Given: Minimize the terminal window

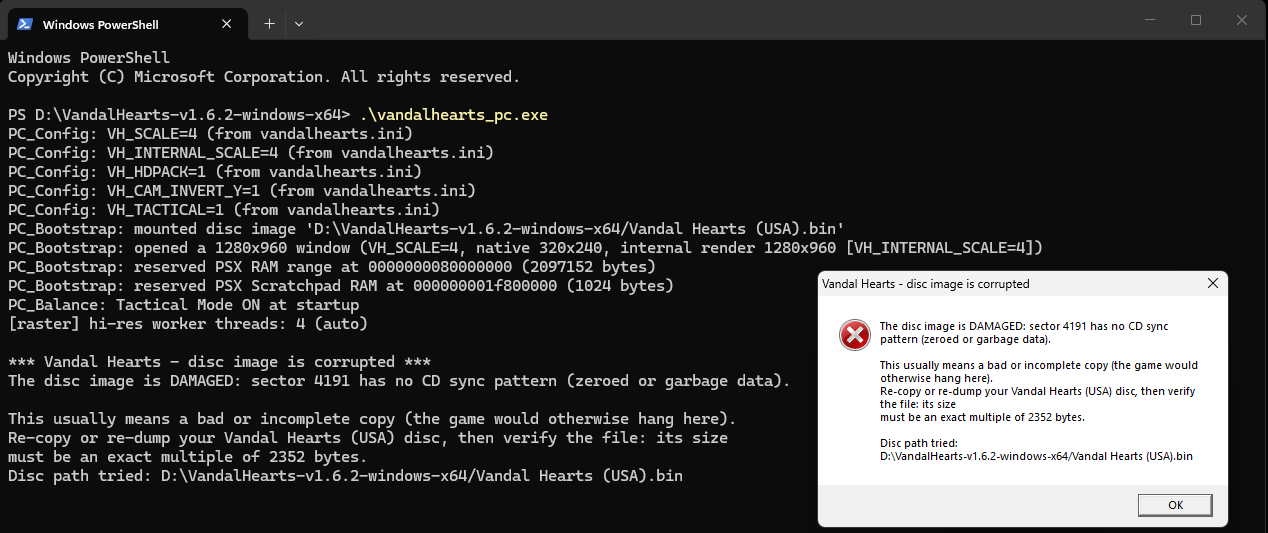Looking at the screenshot, I should pos(1151,20).
